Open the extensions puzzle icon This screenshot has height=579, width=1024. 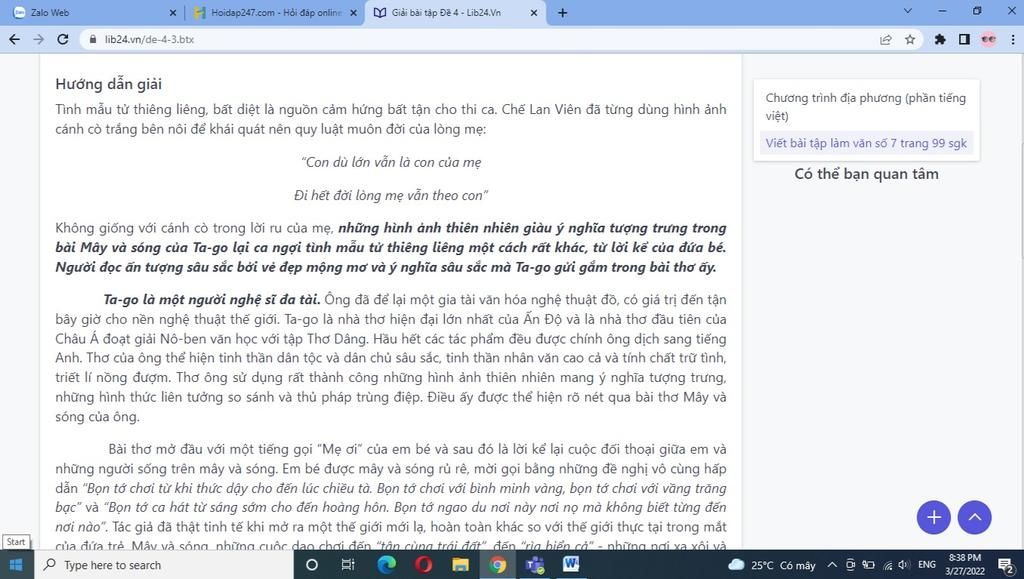point(940,39)
